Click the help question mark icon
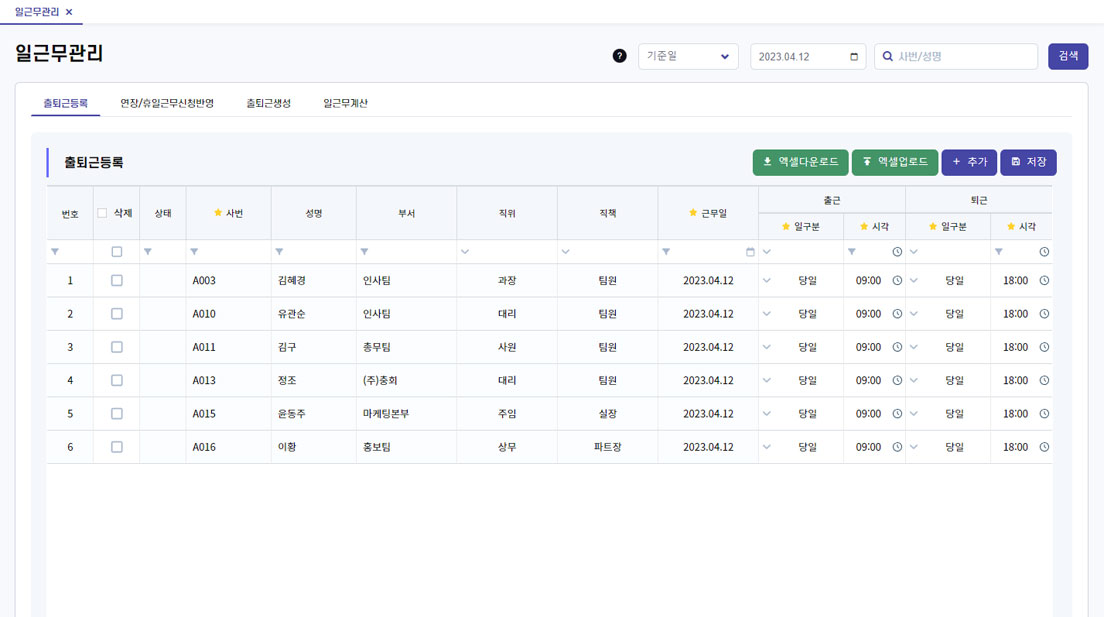1104x617 pixels. 619,56
